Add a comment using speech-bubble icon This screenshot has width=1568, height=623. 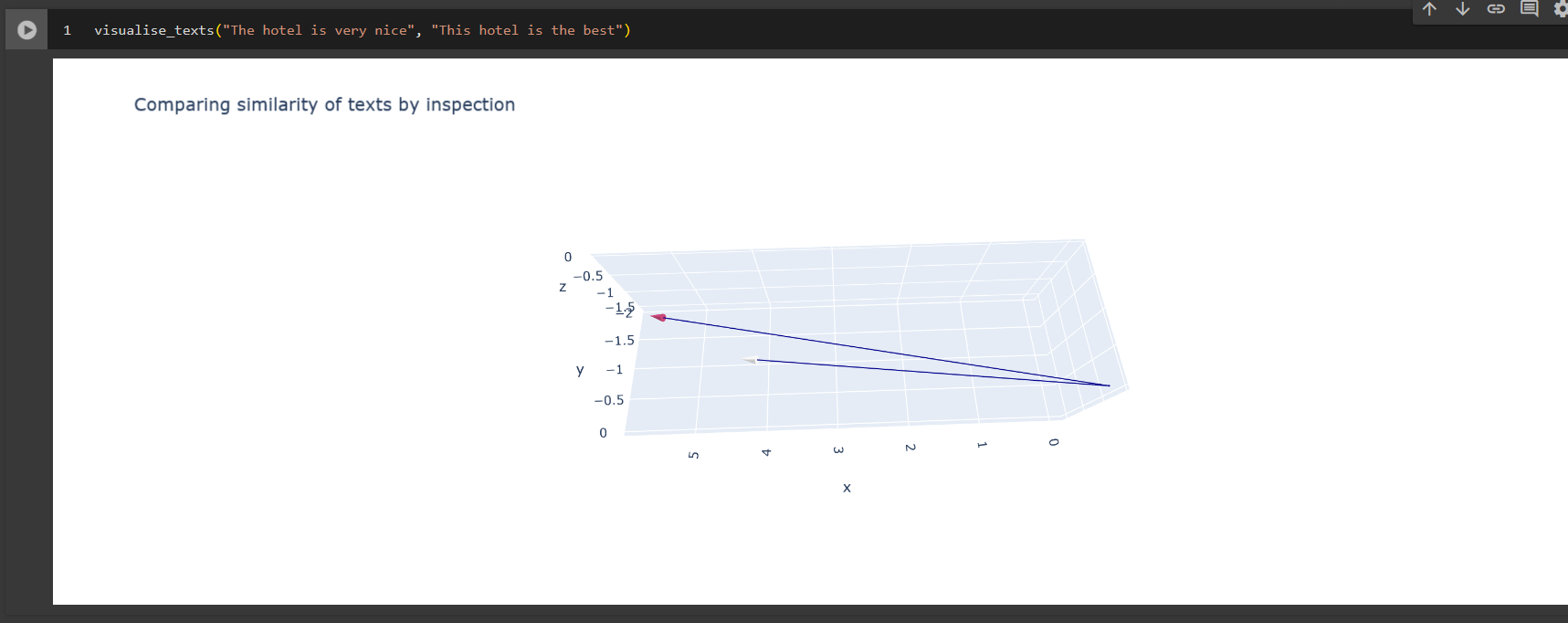(x=1529, y=9)
